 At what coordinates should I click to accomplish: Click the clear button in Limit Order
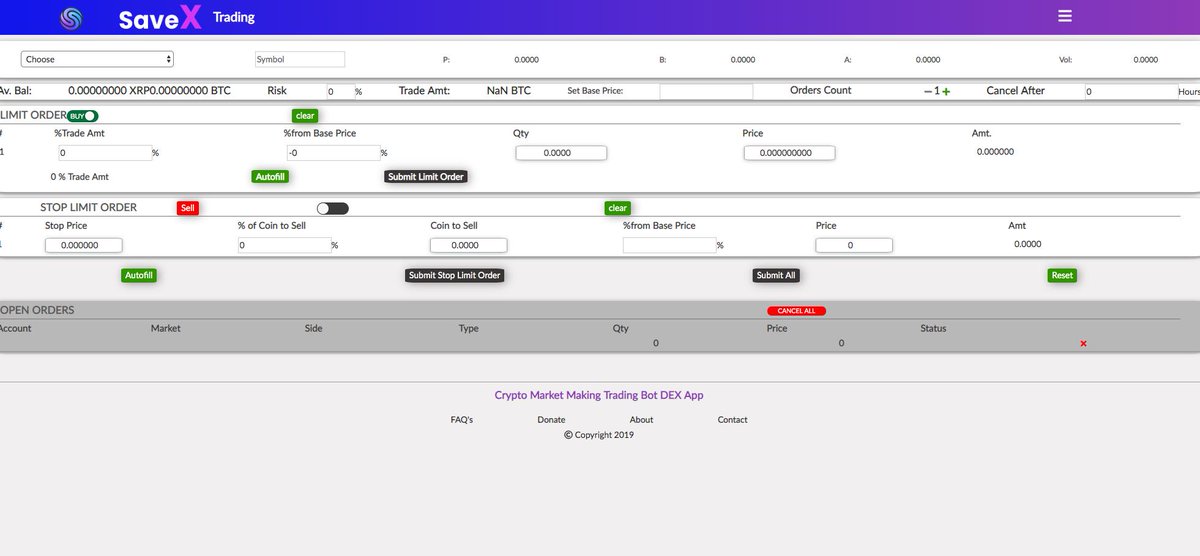coord(305,116)
